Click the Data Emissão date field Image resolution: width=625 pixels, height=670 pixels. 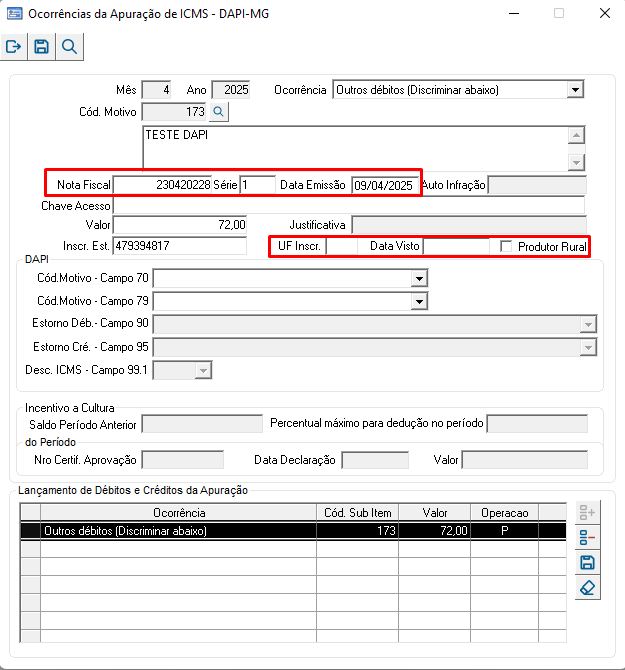tap(384, 185)
